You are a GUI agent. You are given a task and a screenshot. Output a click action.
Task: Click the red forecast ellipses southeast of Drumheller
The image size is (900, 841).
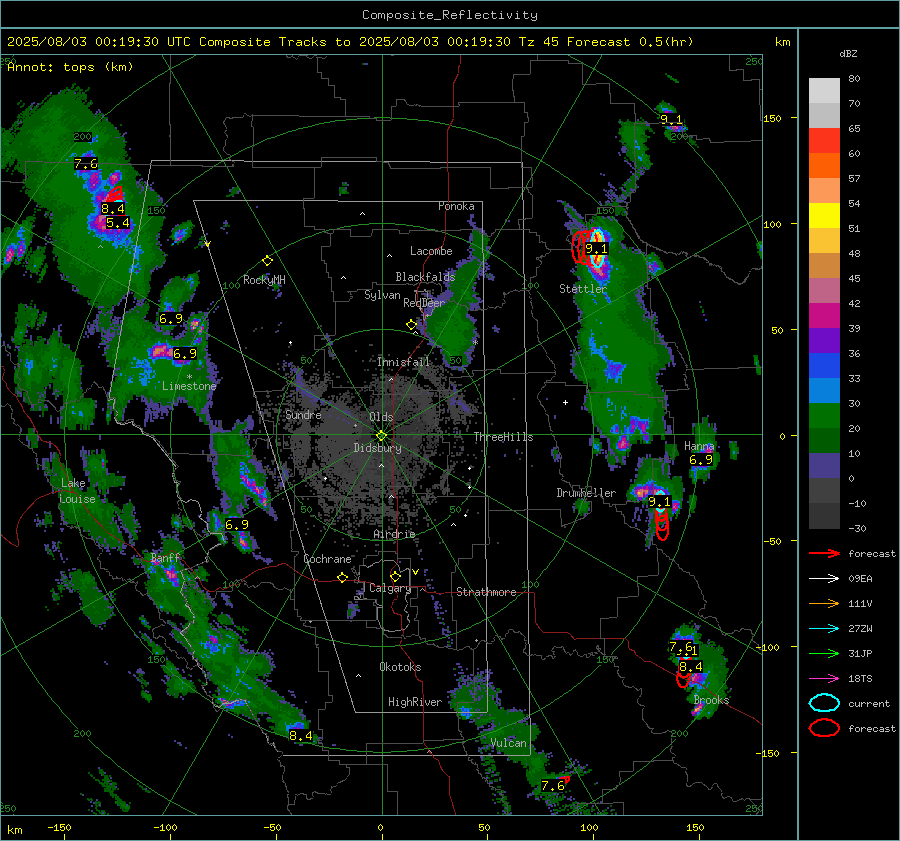(662, 524)
